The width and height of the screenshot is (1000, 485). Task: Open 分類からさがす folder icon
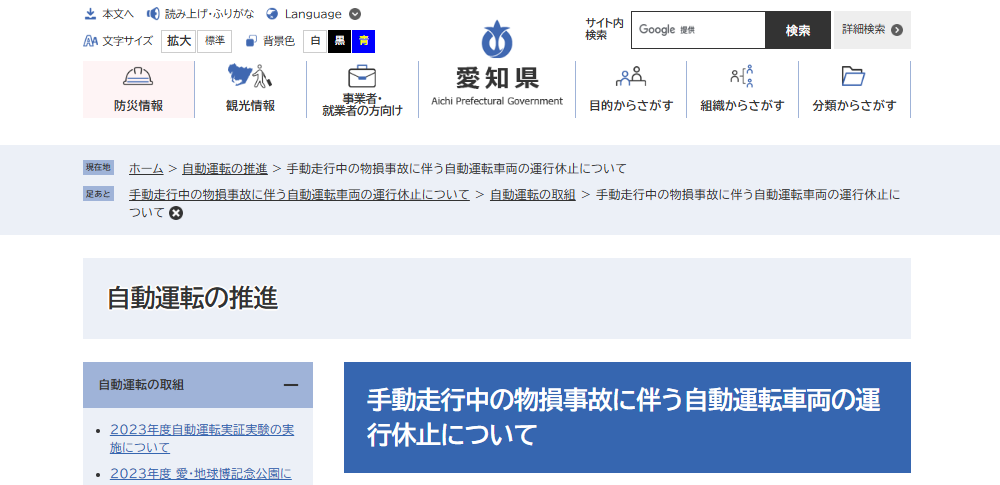(853, 77)
